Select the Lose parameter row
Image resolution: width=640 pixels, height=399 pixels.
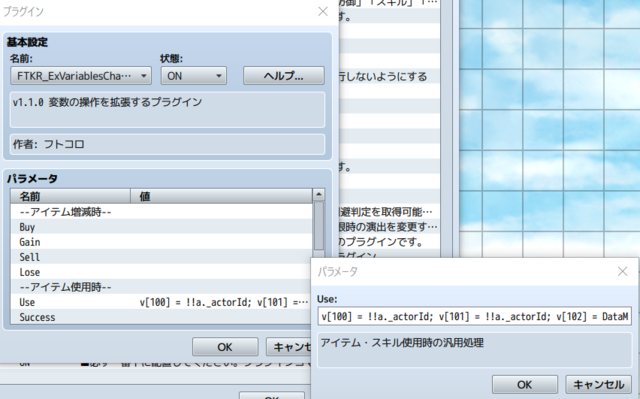click(x=161, y=272)
